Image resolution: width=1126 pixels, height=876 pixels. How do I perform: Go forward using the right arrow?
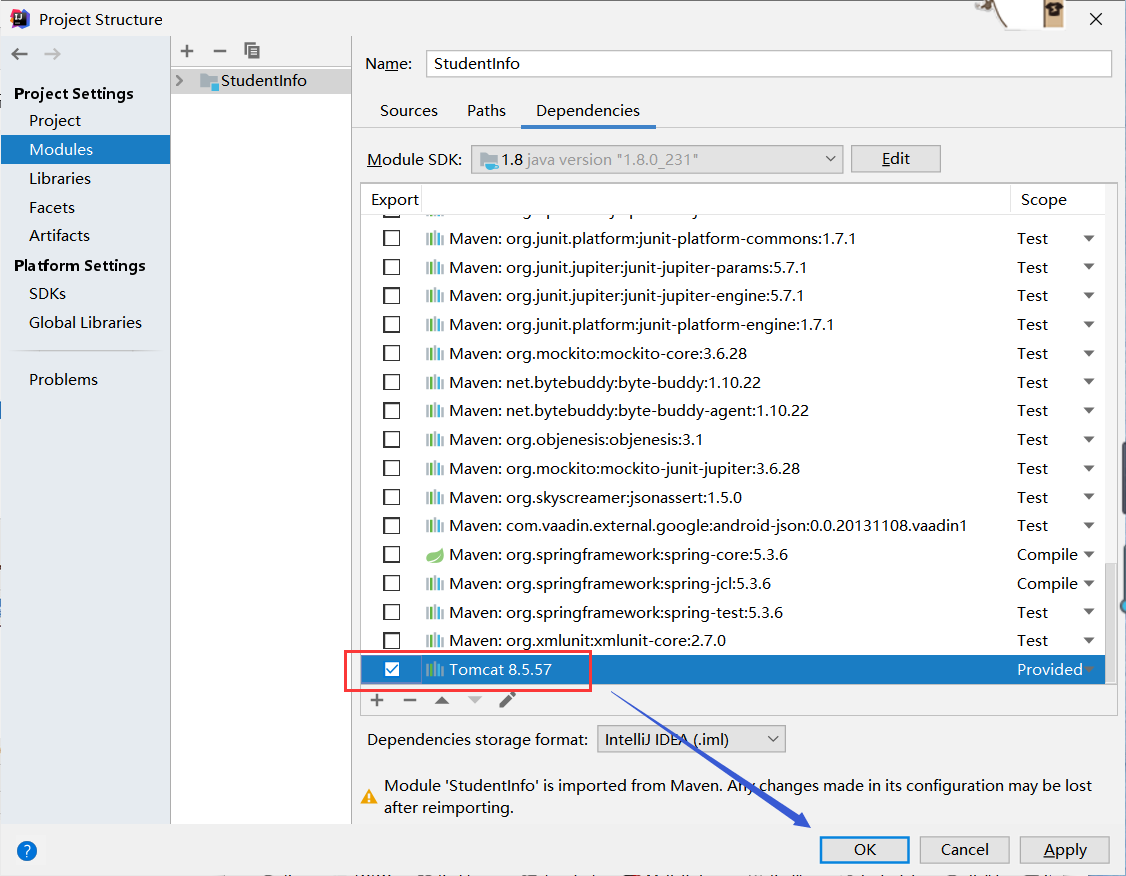(52, 54)
